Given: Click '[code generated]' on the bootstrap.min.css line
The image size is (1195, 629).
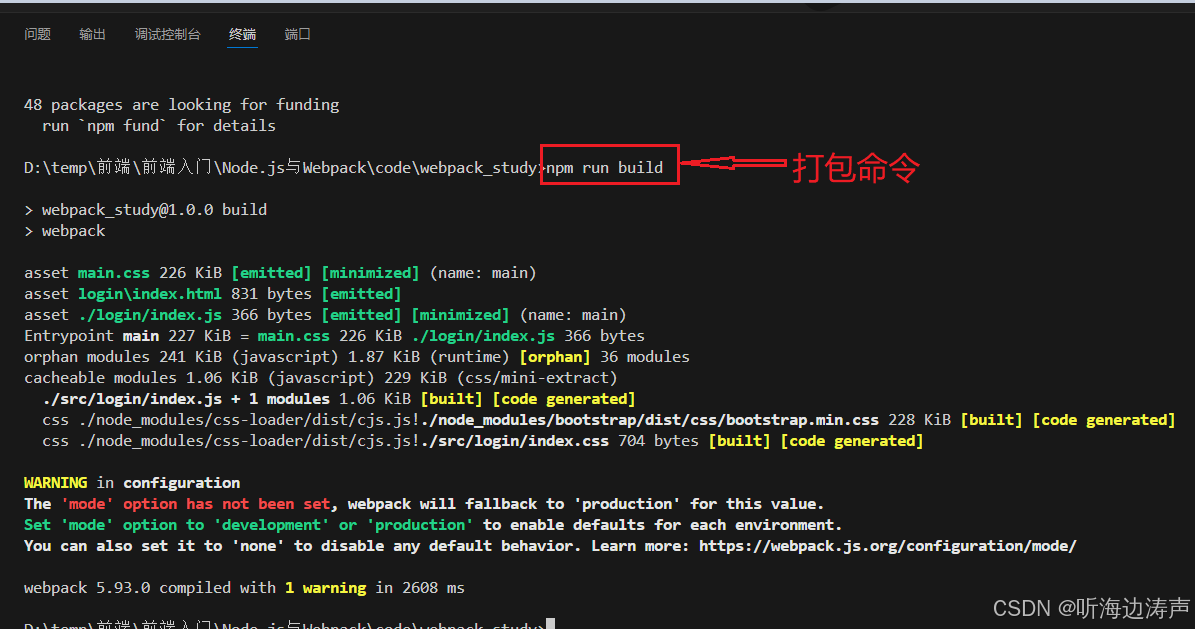Looking at the screenshot, I should click(1104, 420).
